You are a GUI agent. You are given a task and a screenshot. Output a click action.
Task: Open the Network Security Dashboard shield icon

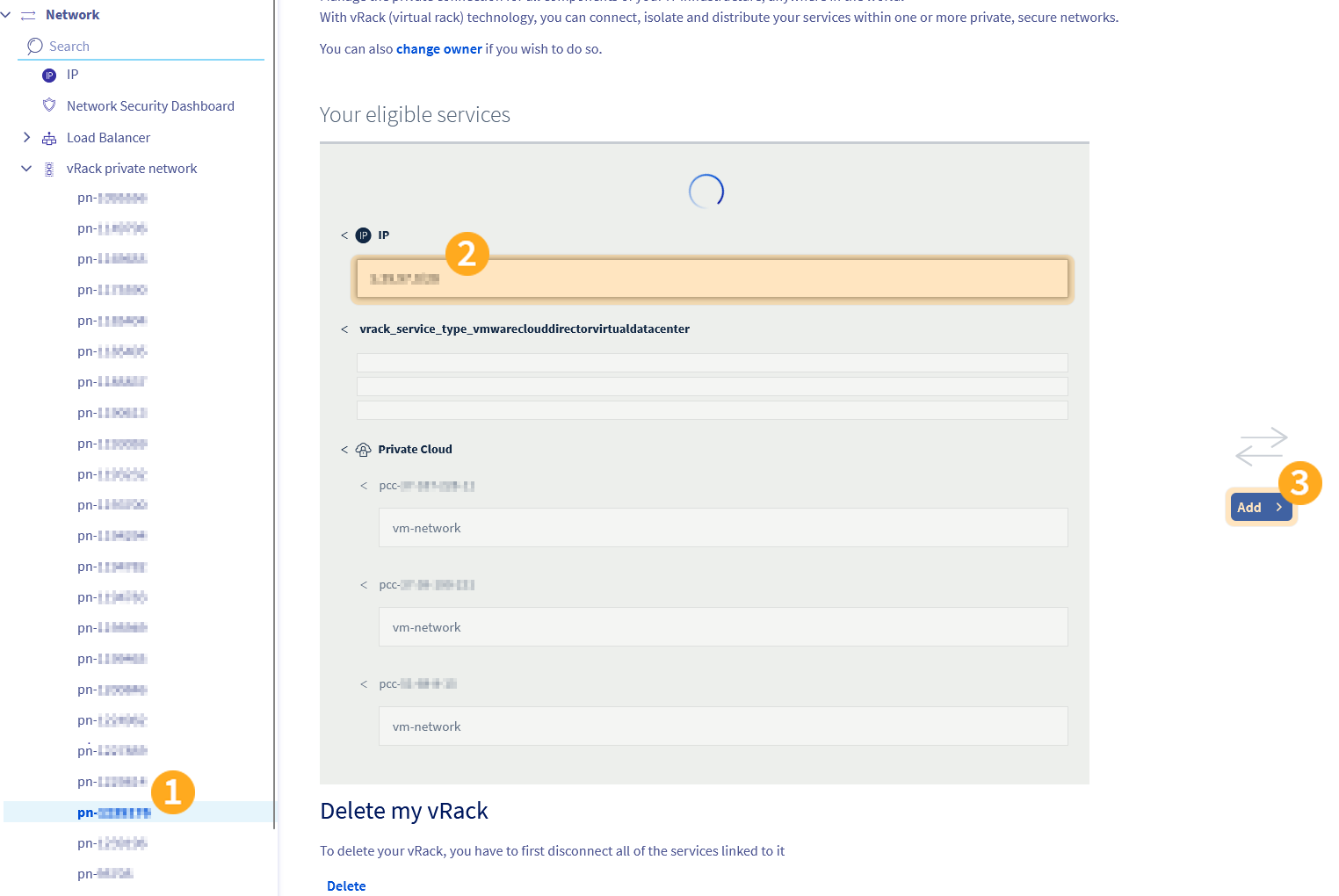pyautogui.click(x=49, y=105)
